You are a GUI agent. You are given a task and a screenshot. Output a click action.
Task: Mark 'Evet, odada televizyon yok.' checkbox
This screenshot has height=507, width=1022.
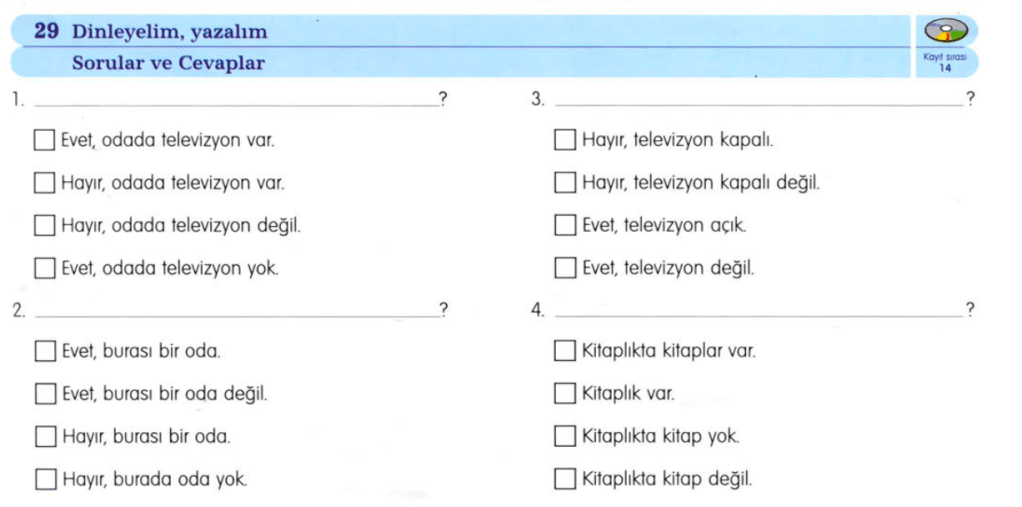pyautogui.click(x=44, y=268)
